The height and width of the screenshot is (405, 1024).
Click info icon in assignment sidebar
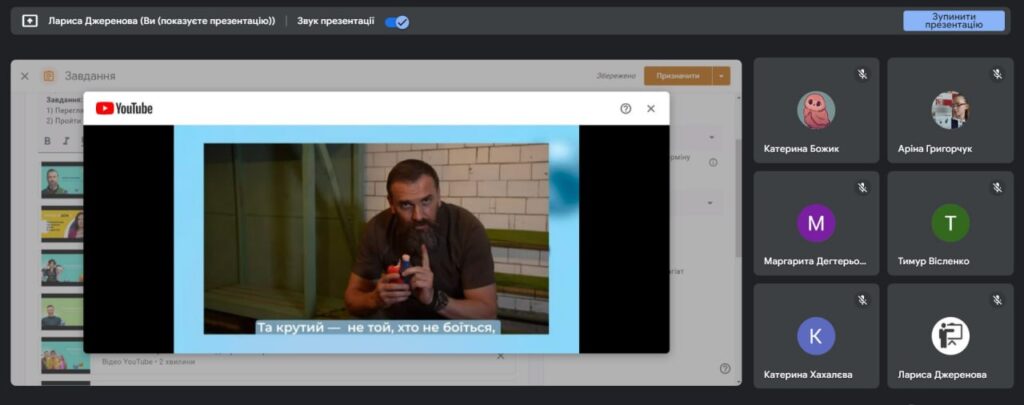713,163
